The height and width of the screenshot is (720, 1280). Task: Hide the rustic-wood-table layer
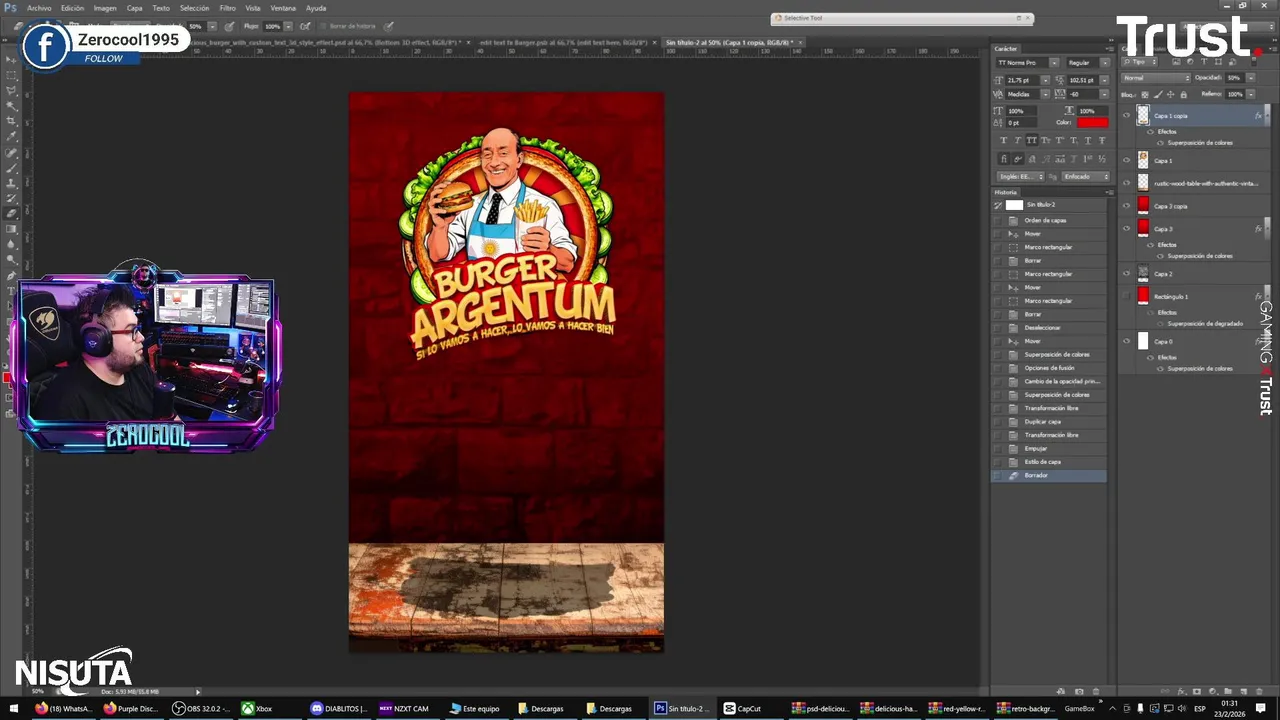[x=1126, y=183]
